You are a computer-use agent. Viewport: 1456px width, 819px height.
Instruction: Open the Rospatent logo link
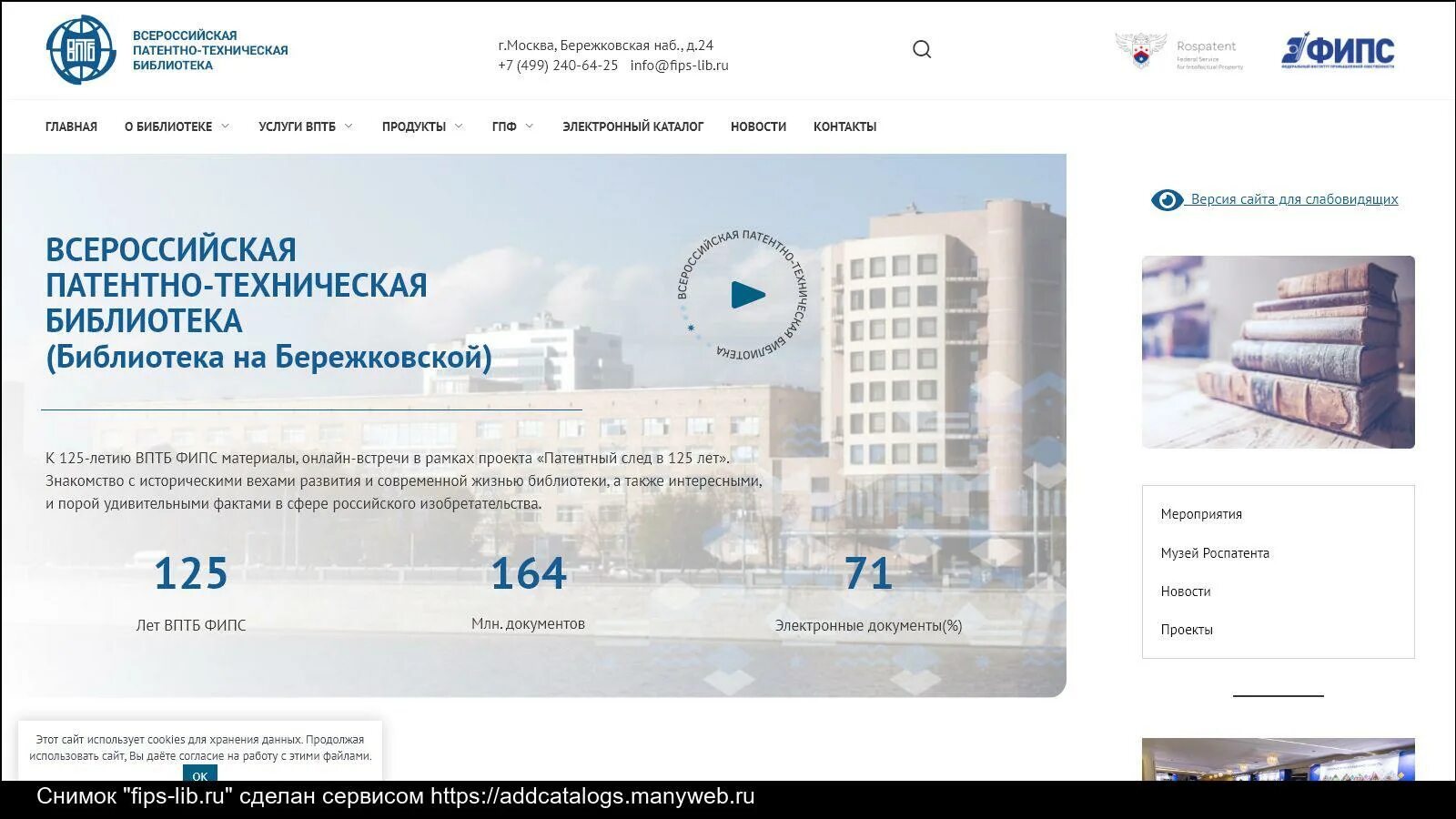click(x=1179, y=52)
